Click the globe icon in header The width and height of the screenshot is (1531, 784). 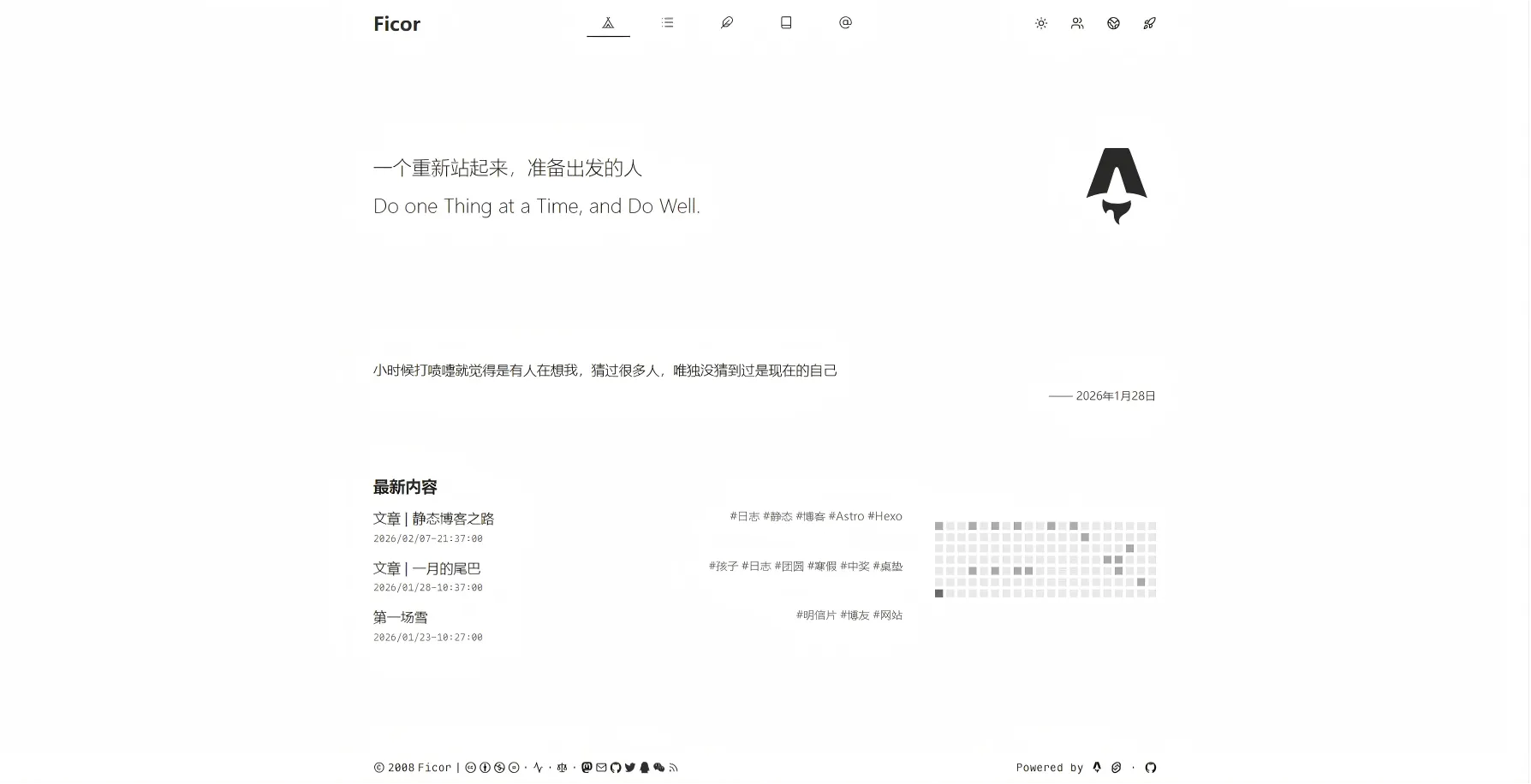click(x=1113, y=24)
